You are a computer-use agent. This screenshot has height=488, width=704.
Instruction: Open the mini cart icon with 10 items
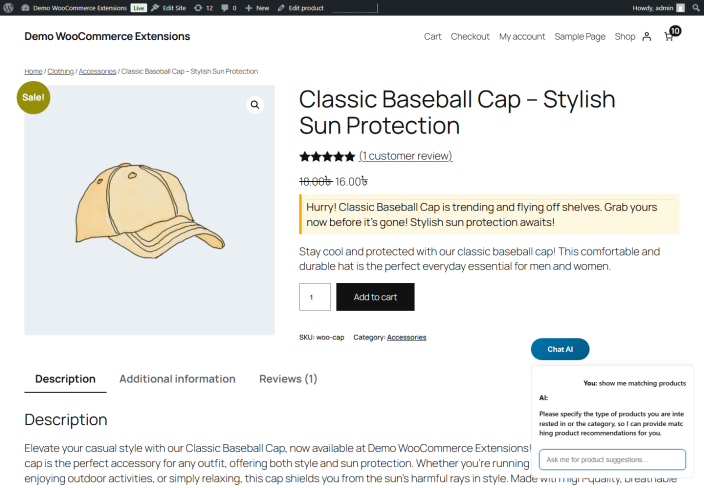672,34
